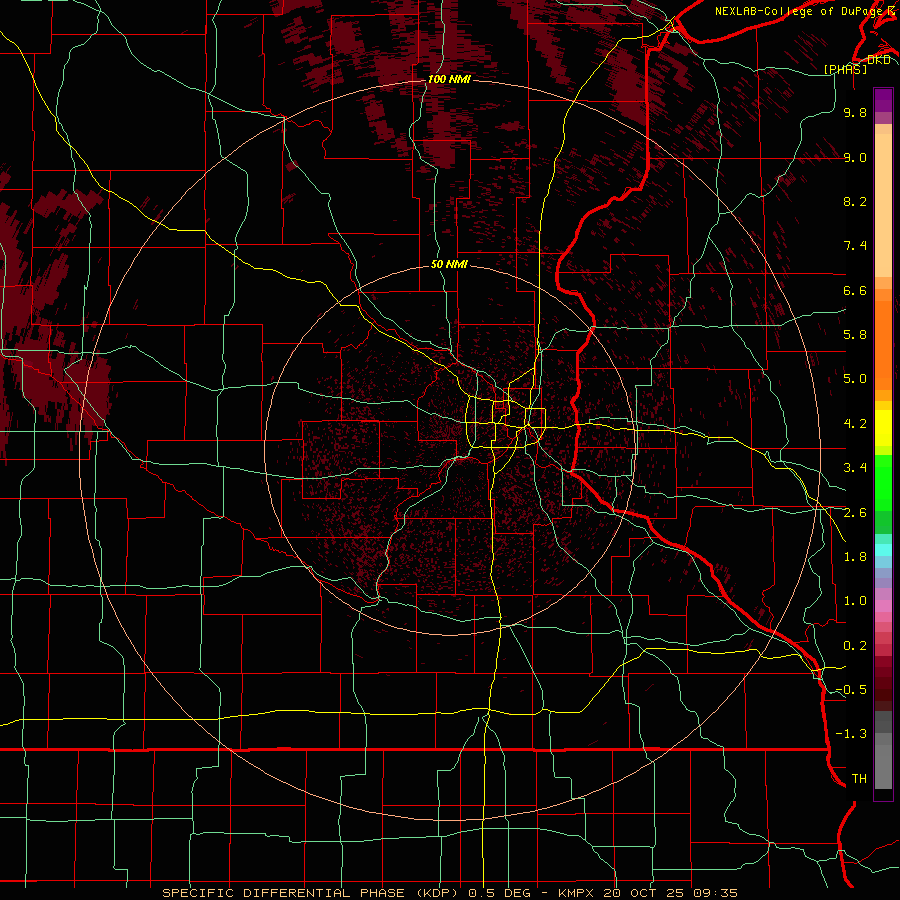Click the 100 NMI range ring label
Viewport: 900px width, 900px height.
coord(449,79)
